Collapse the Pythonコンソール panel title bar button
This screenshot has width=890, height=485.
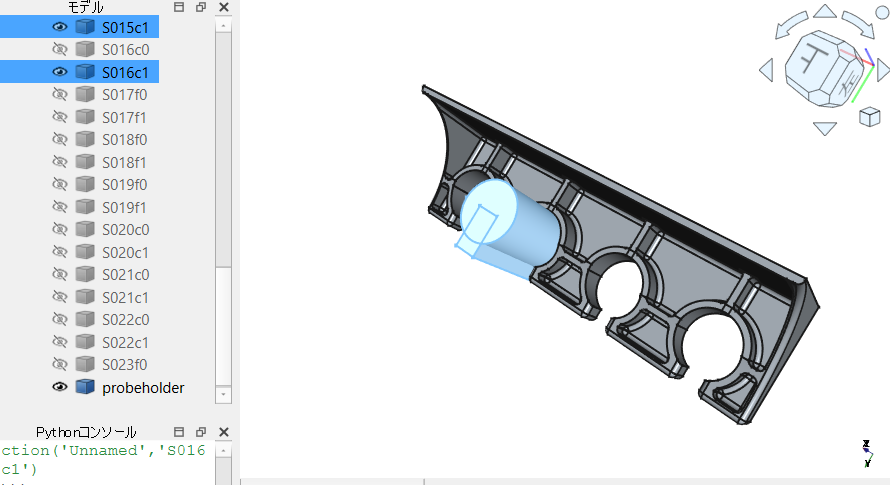tap(179, 432)
